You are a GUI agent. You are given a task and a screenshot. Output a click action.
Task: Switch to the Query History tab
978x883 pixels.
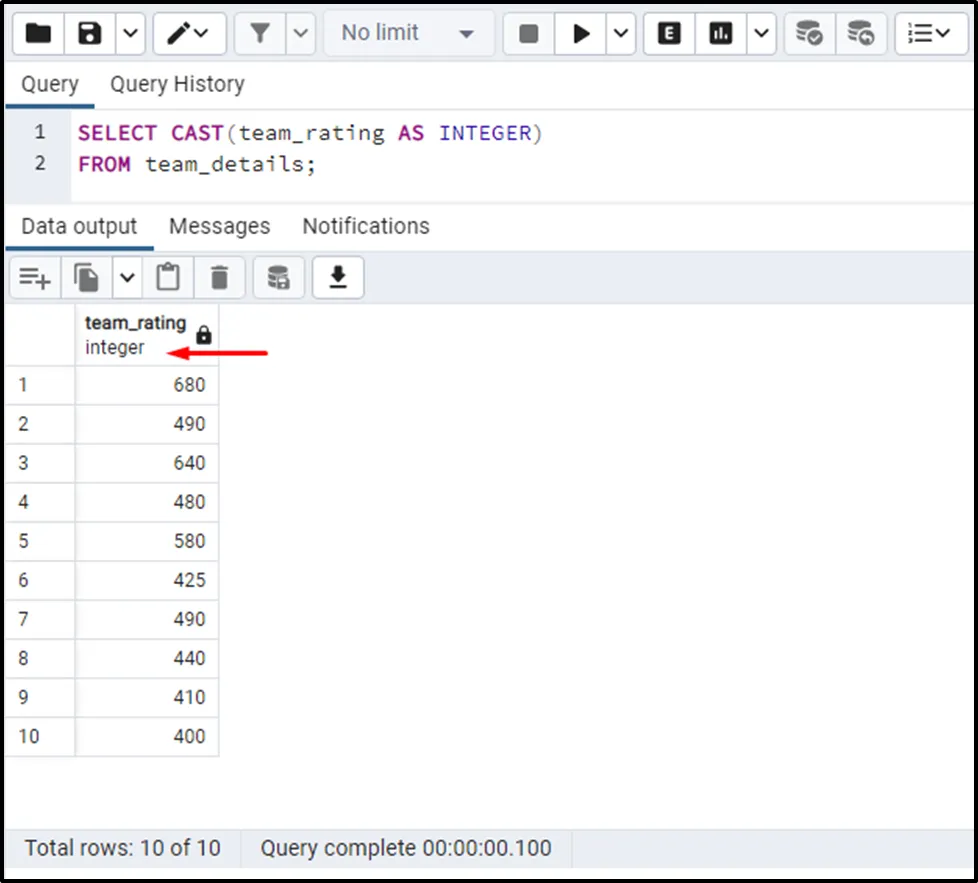(x=177, y=84)
